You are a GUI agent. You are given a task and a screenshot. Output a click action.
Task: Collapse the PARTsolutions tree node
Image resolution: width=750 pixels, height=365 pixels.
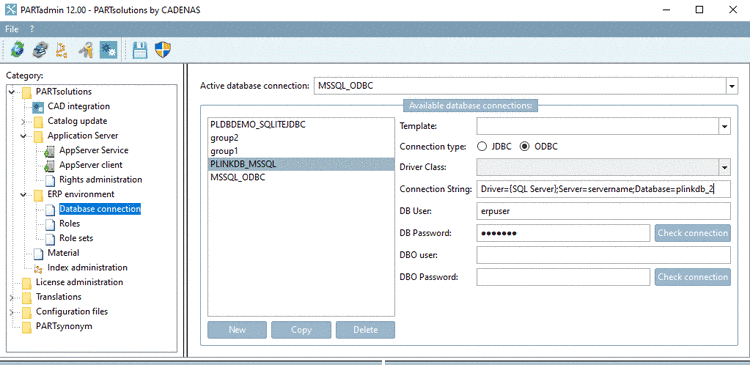(11, 92)
